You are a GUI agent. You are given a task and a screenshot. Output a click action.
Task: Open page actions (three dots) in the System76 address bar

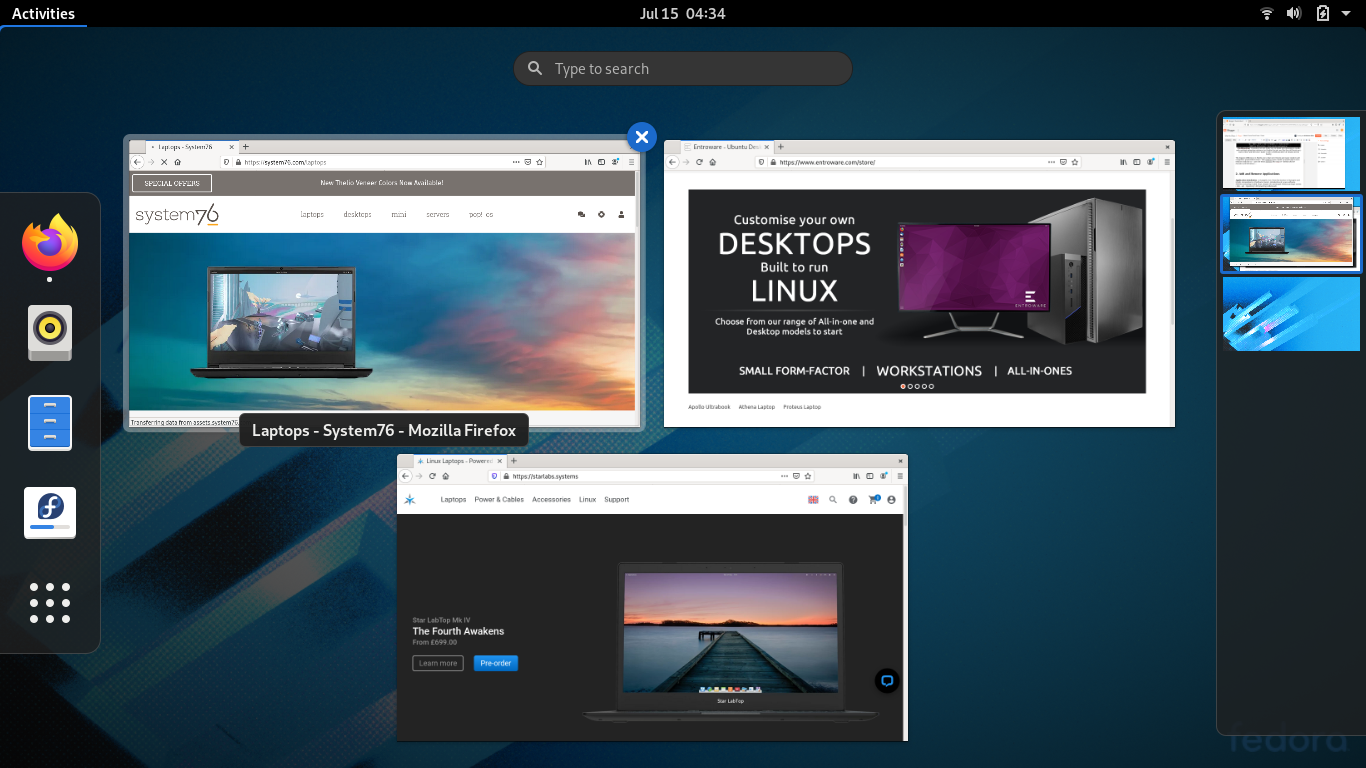pyautogui.click(x=516, y=162)
